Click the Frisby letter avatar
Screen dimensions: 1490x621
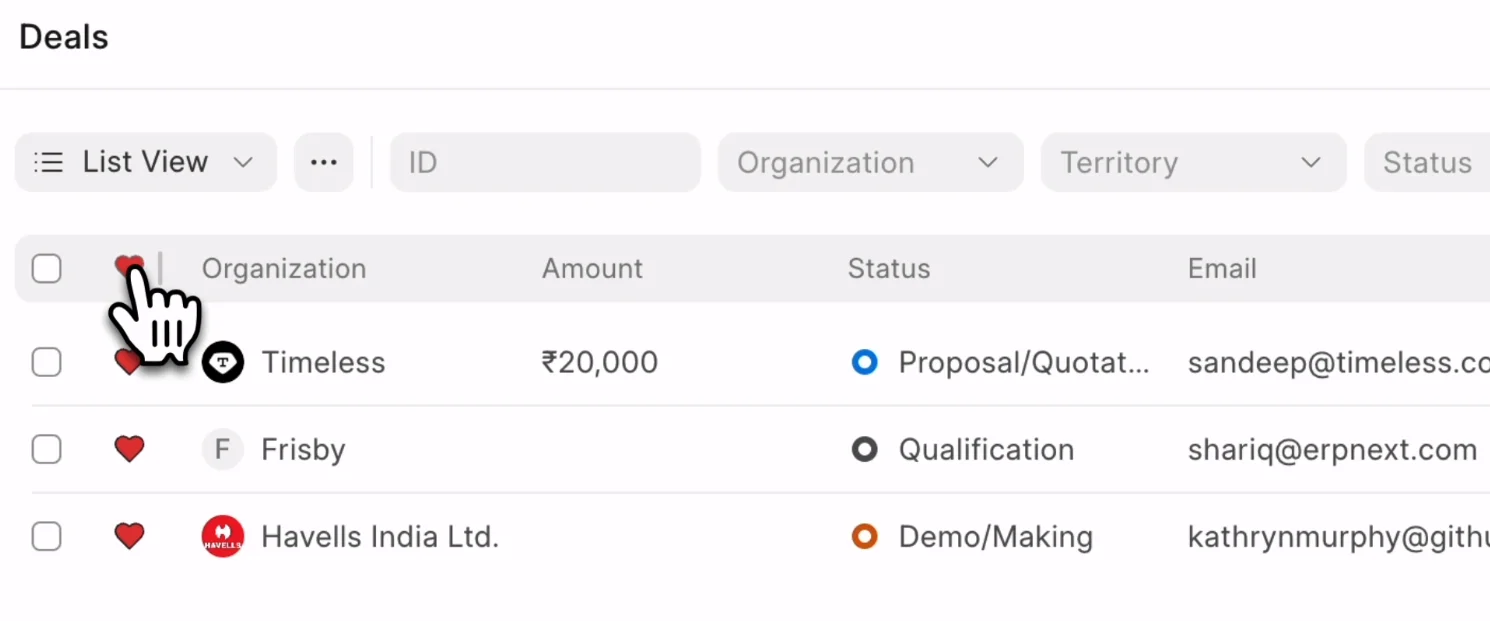[223, 450]
